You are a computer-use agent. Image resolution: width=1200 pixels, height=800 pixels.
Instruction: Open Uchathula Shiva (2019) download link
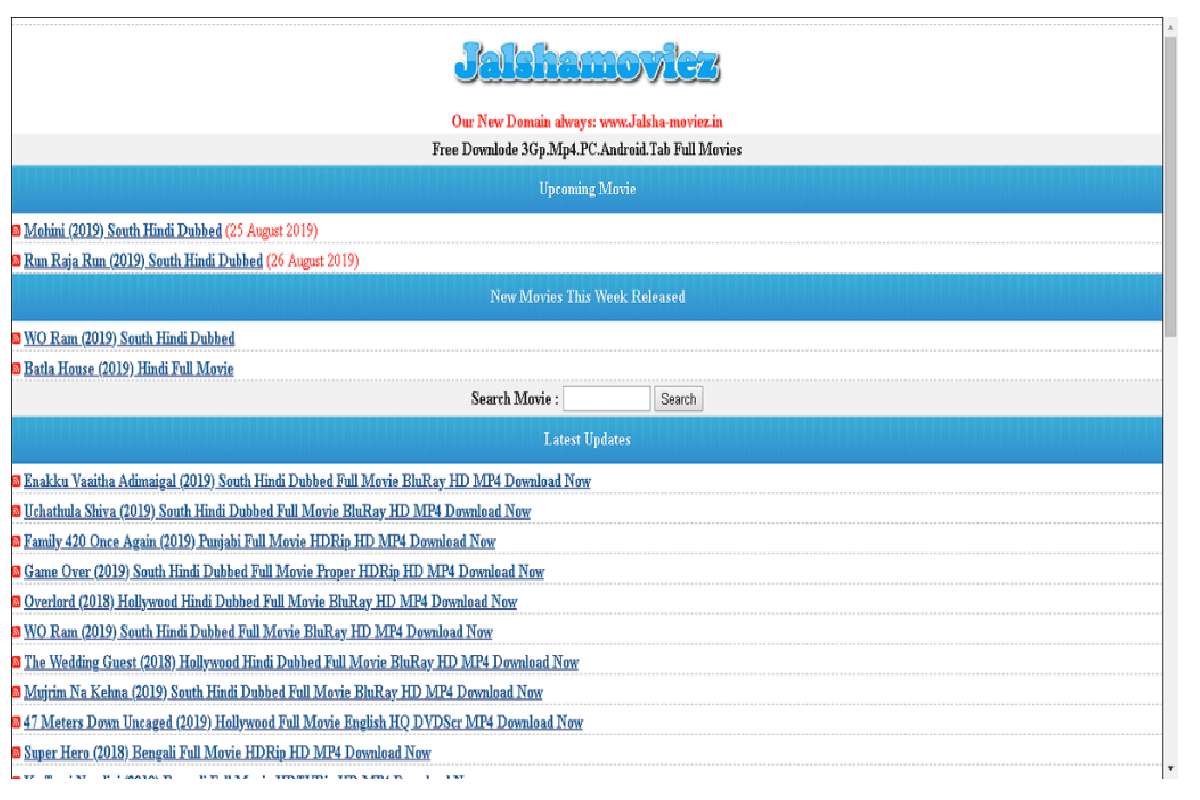[x=277, y=511]
